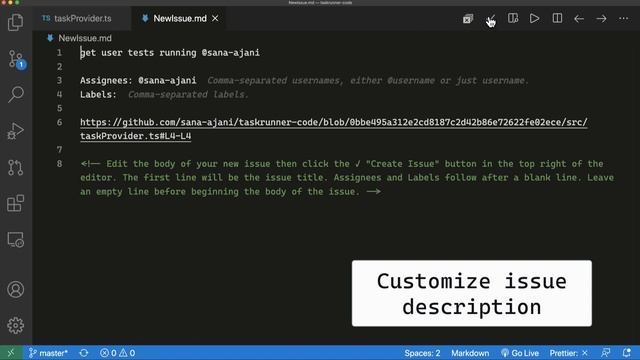Open Run and Debug view
640x360 pixels.
tap(16, 131)
